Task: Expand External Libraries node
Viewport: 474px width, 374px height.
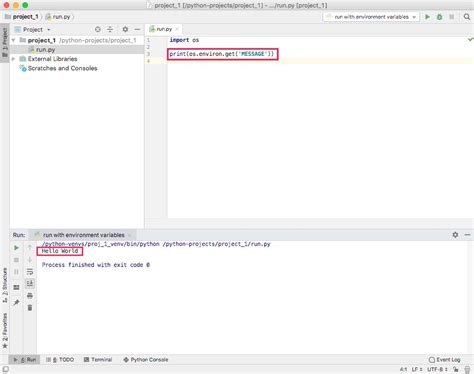Action: point(13,59)
